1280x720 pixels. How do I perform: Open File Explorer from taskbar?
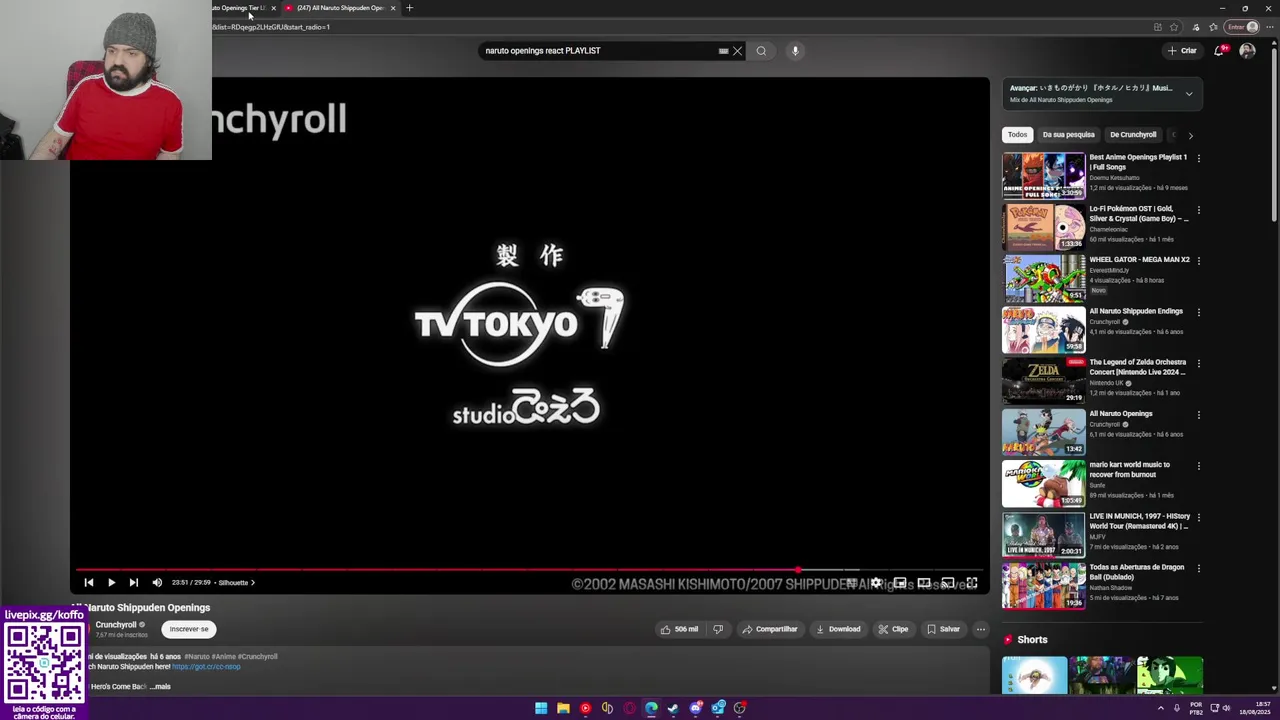click(563, 708)
